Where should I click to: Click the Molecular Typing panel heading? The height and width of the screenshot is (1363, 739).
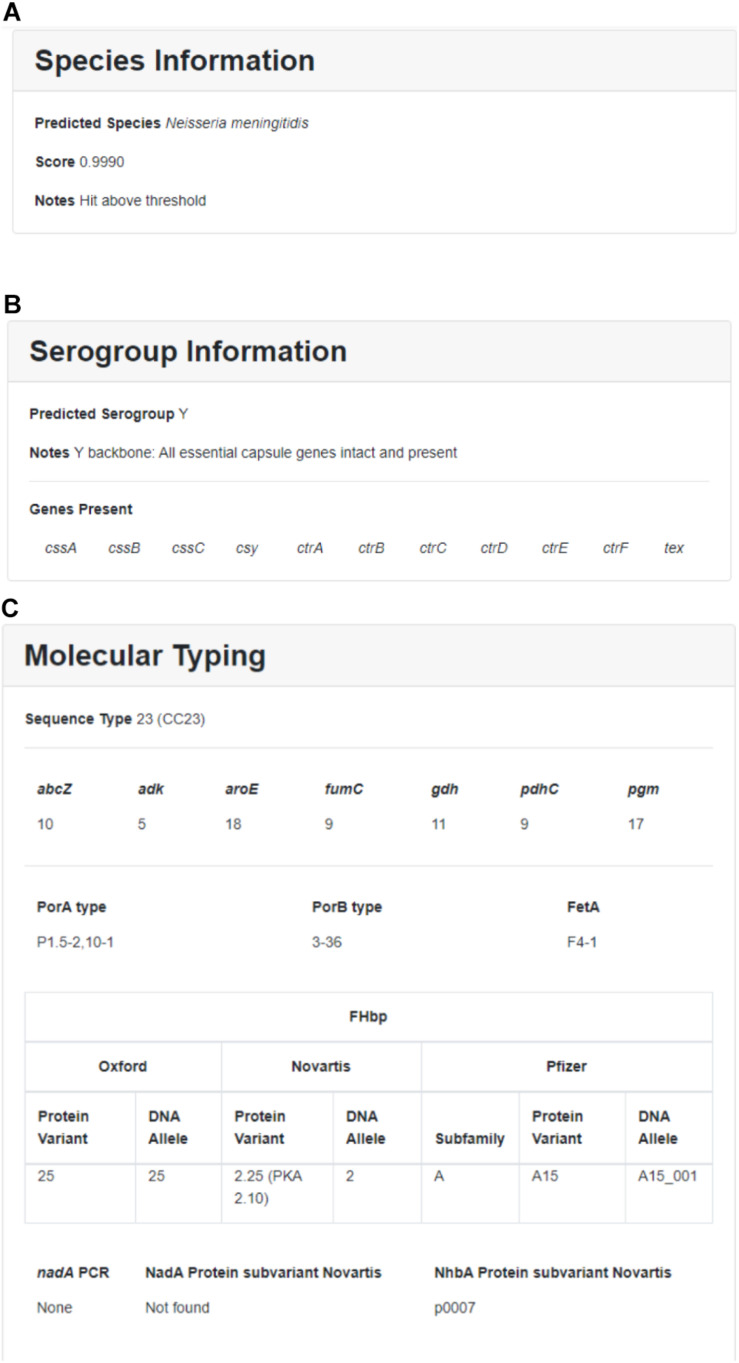(145, 656)
